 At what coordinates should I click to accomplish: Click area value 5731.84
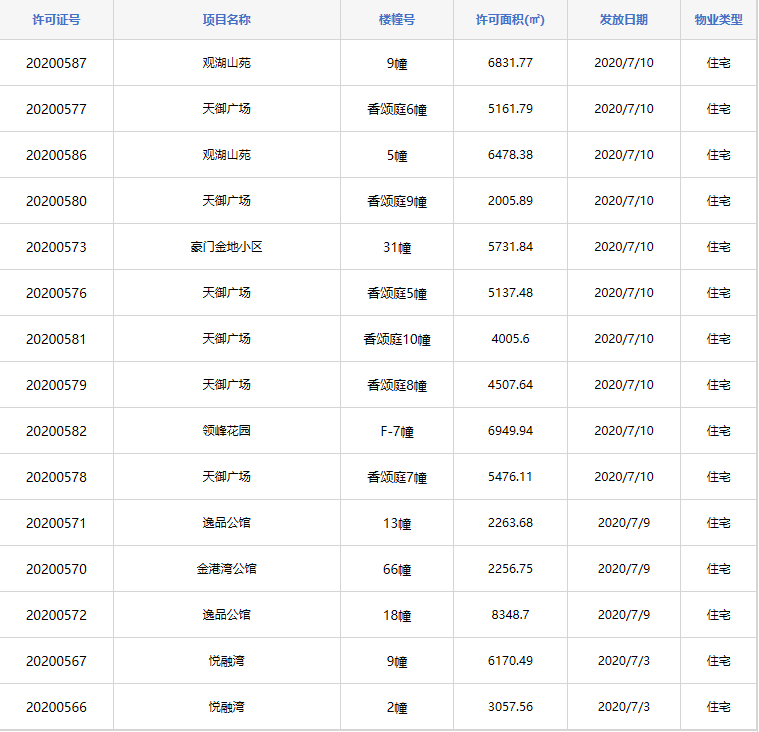[x=510, y=247]
